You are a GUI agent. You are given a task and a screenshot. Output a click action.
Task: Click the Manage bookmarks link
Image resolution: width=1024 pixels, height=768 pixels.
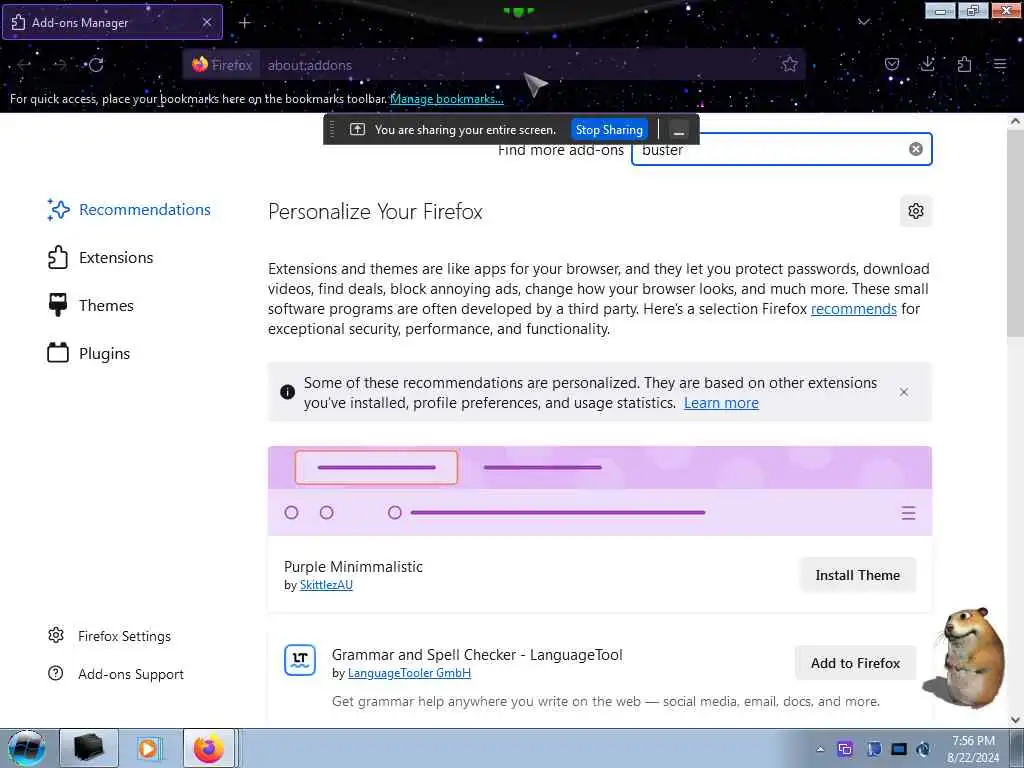click(447, 99)
